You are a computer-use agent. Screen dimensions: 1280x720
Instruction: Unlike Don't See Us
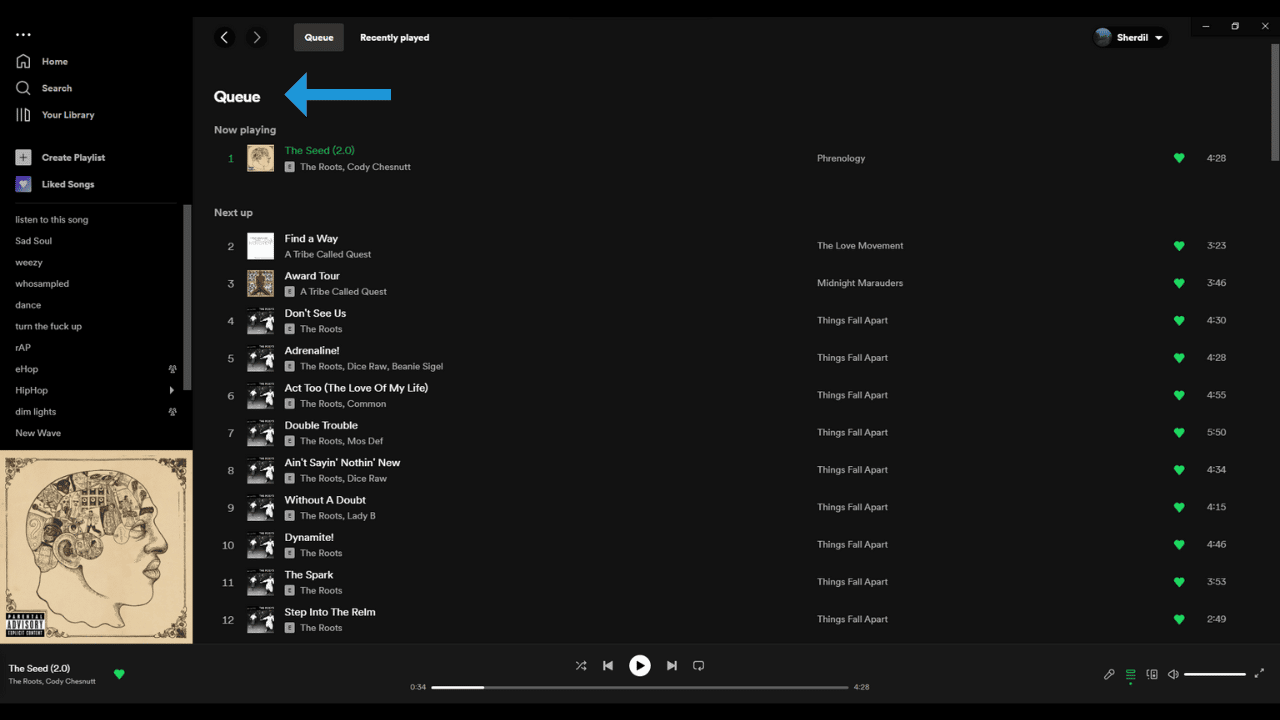(1179, 321)
